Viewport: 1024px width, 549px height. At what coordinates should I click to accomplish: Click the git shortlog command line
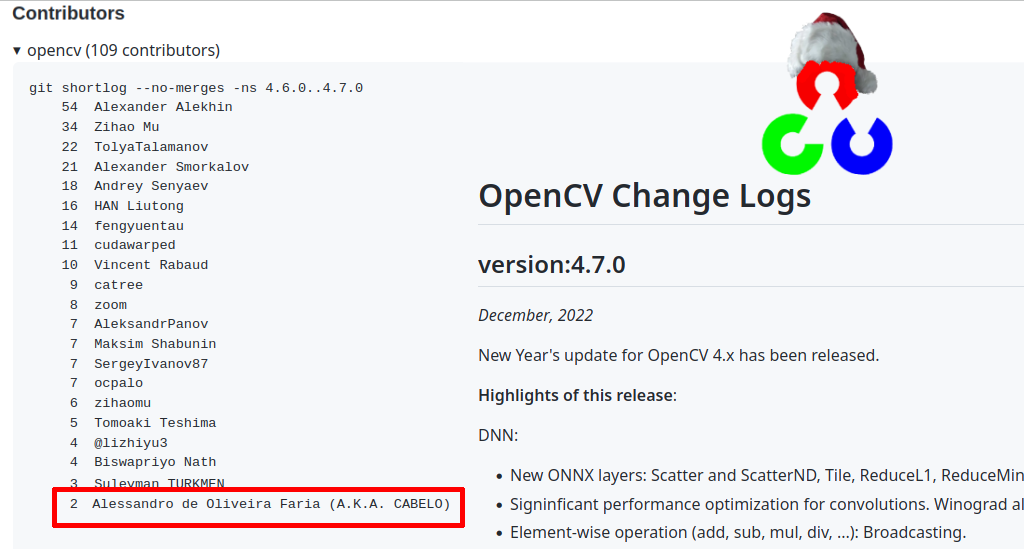pos(195,88)
